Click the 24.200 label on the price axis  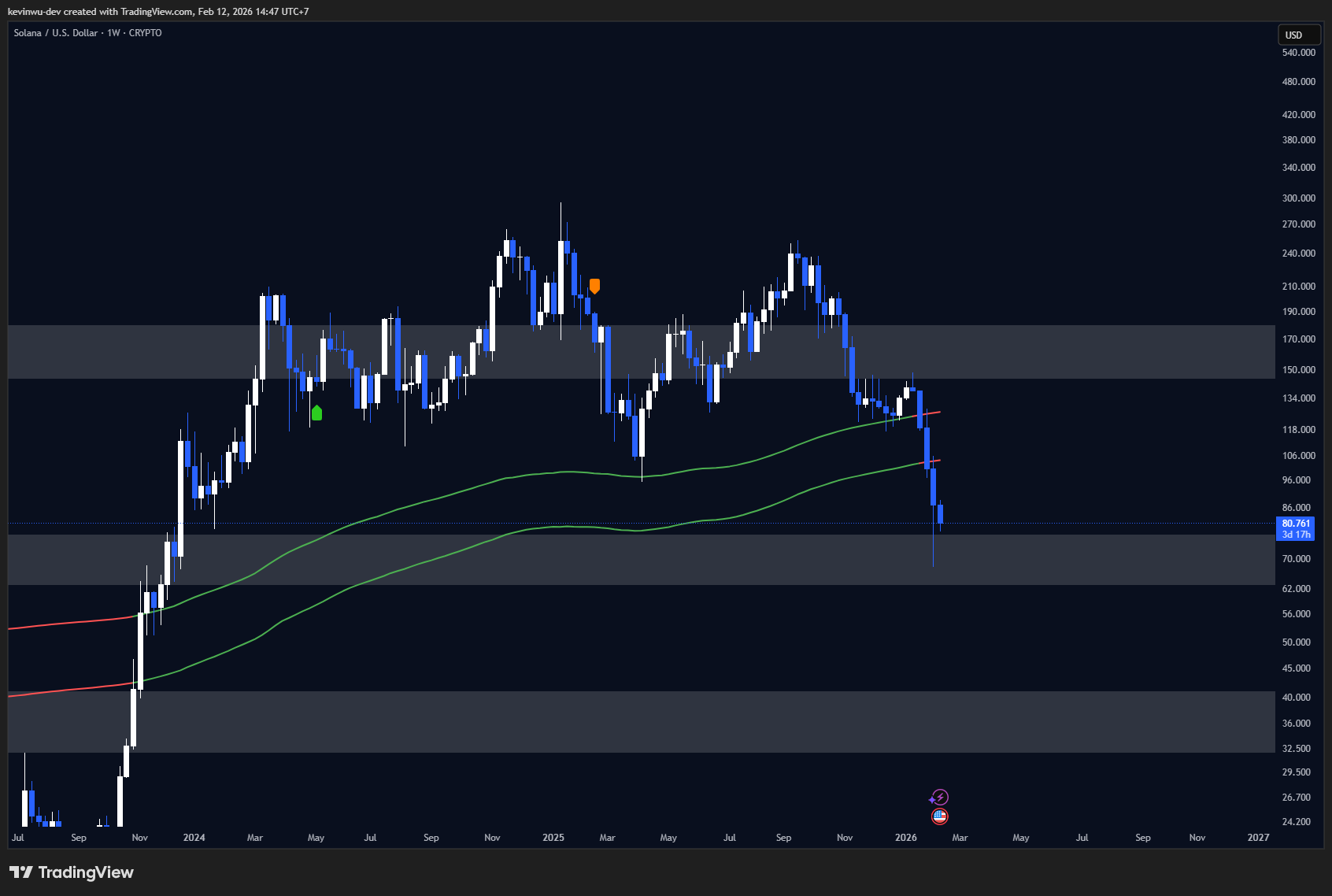pos(1296,822)
